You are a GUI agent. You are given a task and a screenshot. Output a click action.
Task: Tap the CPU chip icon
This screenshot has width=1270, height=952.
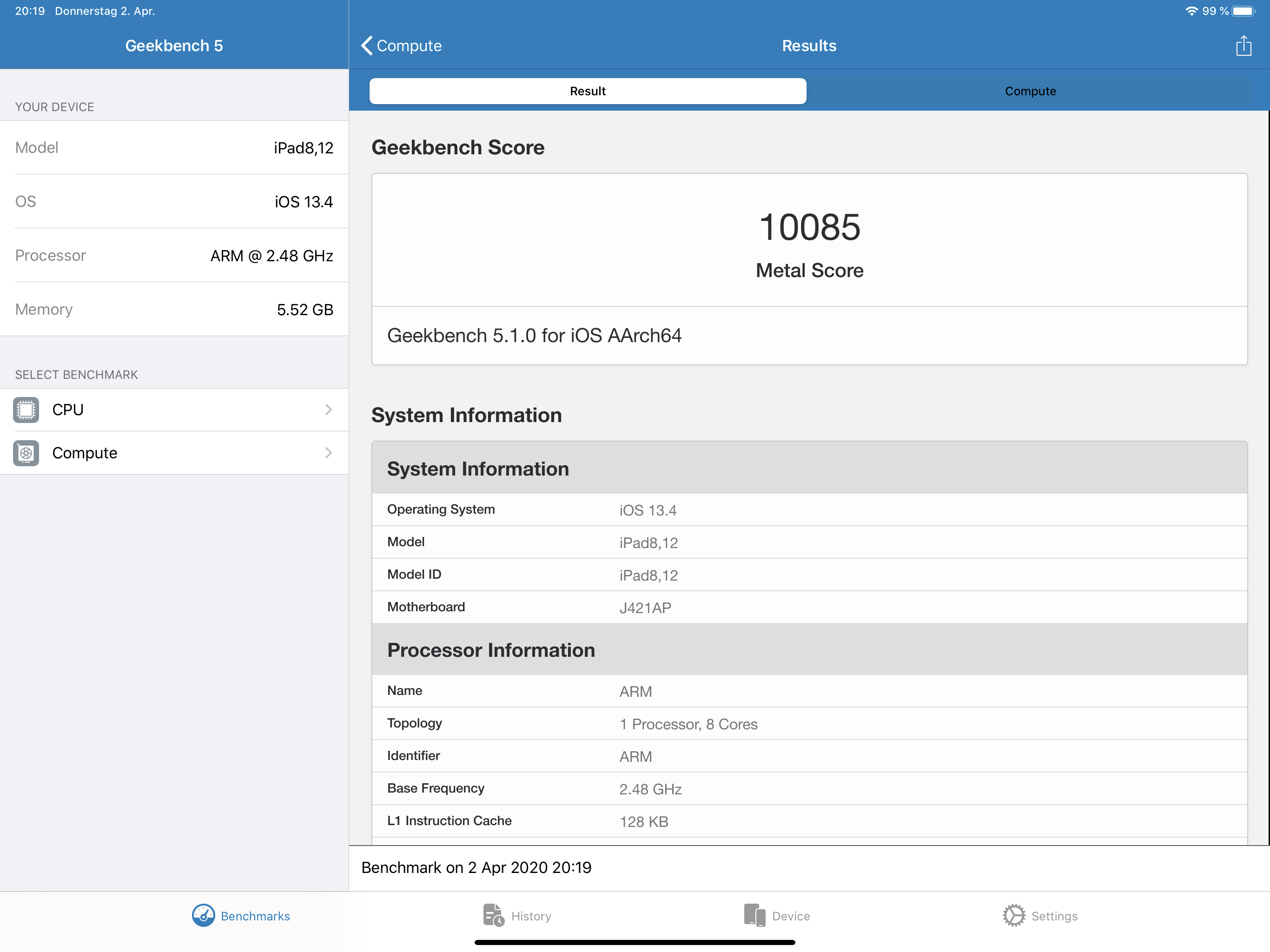click(x=26, y=410)
